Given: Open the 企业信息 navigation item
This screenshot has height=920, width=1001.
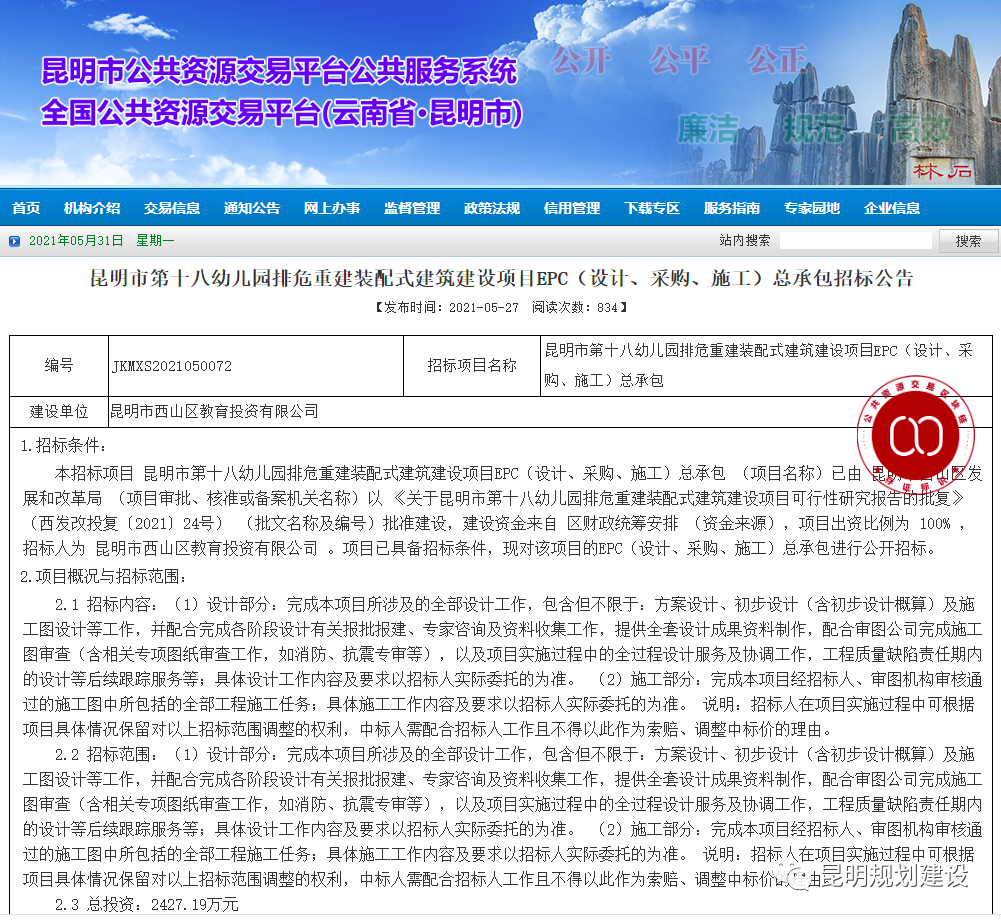Looking at the screenshot, I should [890, 208].
